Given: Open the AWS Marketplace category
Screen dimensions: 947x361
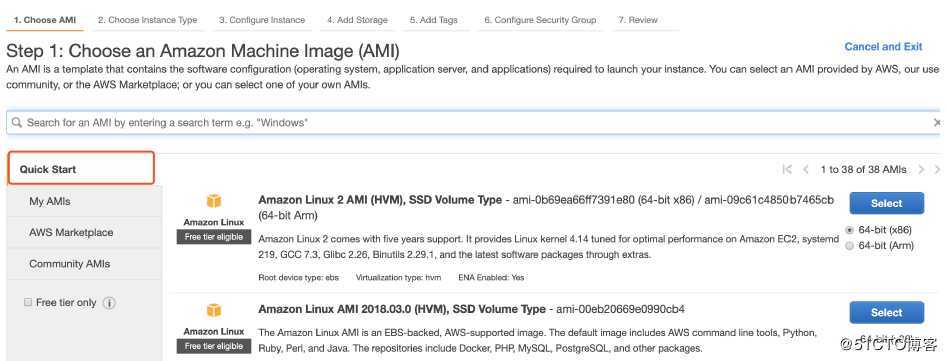Looking at the screenshot, I should 85,232.
